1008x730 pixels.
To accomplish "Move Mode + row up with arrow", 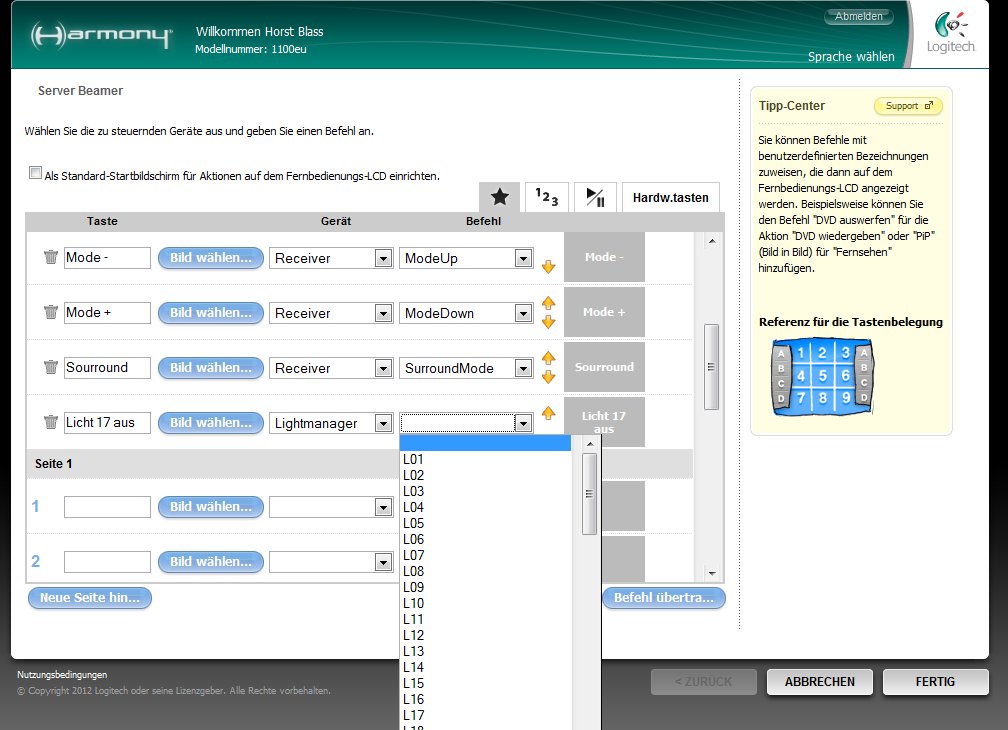I will (x=548, y=304).
